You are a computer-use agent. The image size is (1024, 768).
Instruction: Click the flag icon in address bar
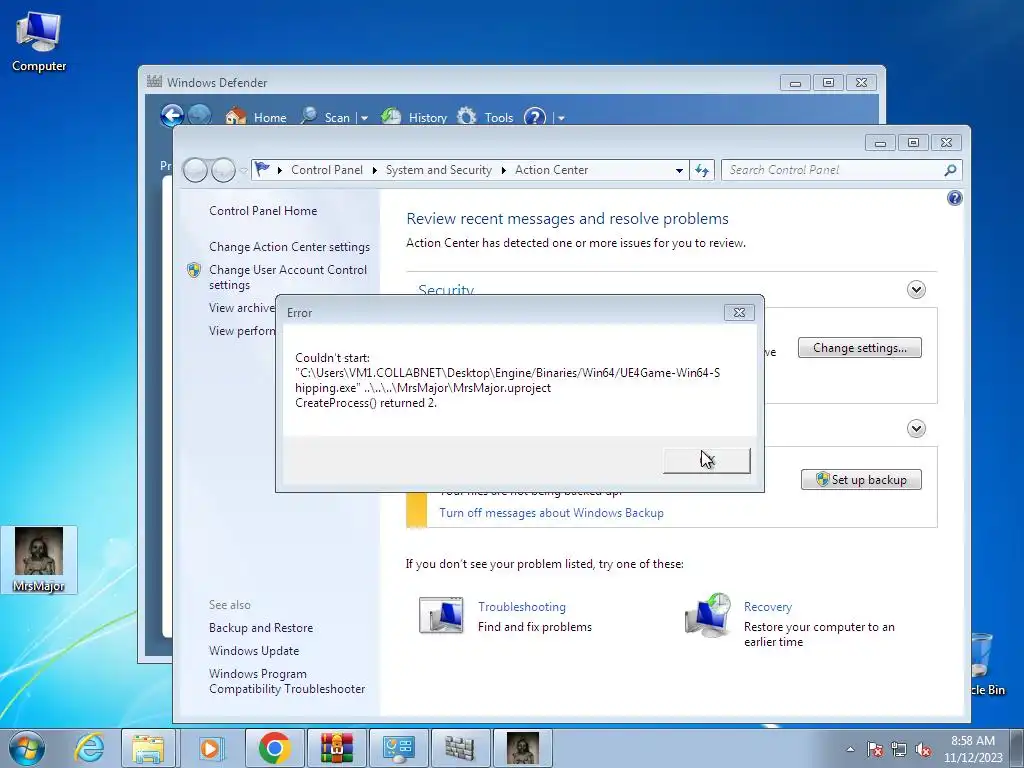coord(262,169)
